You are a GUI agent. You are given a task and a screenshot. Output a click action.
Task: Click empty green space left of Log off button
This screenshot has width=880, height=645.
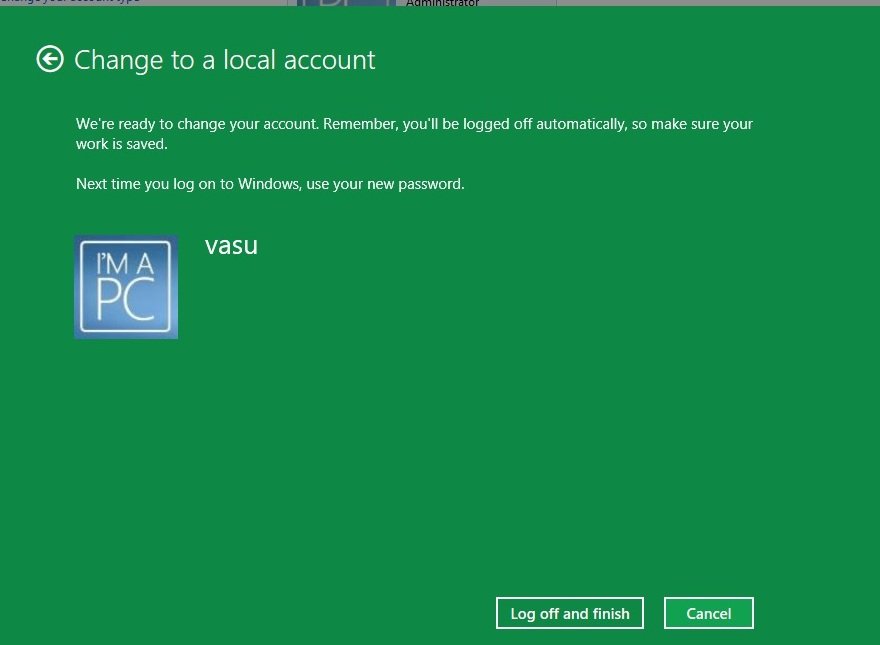pyautogui.click(x=300, y=613)
